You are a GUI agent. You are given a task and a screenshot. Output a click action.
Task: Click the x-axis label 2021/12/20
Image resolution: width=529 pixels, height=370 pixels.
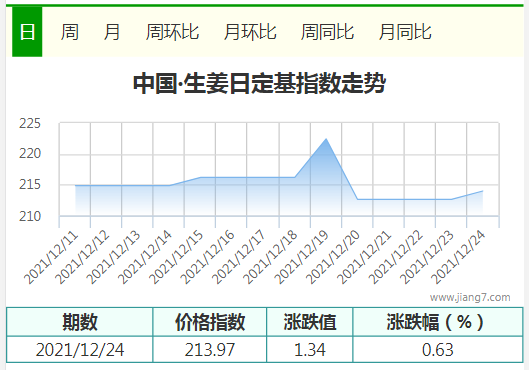click(x=333, y=258)
